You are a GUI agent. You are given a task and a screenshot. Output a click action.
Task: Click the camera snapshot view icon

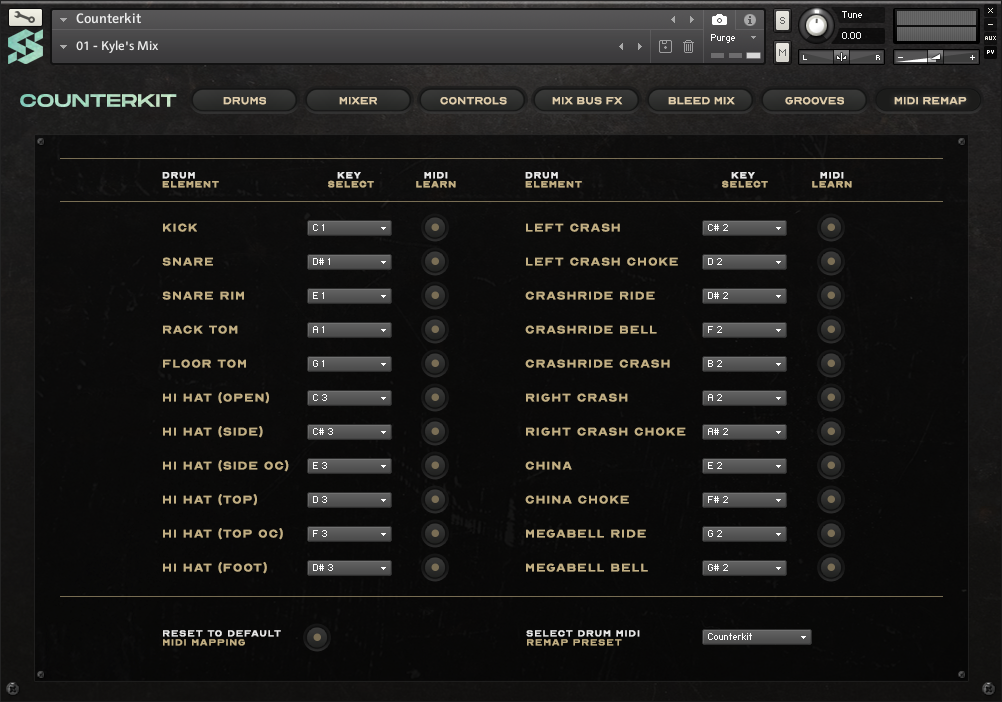click(x=719, y=19)
